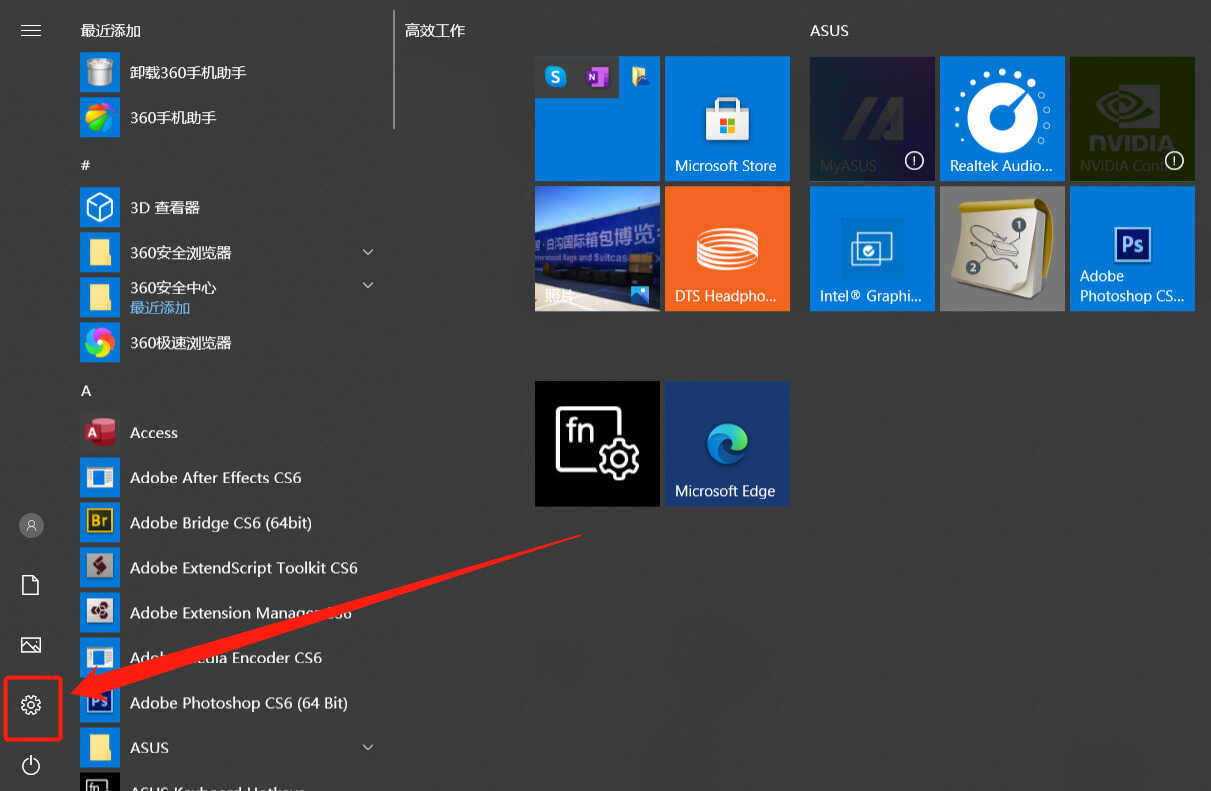Expand the 360安全中心 folder
This screenshot has width=1211, height=791.
click(367, 286)
